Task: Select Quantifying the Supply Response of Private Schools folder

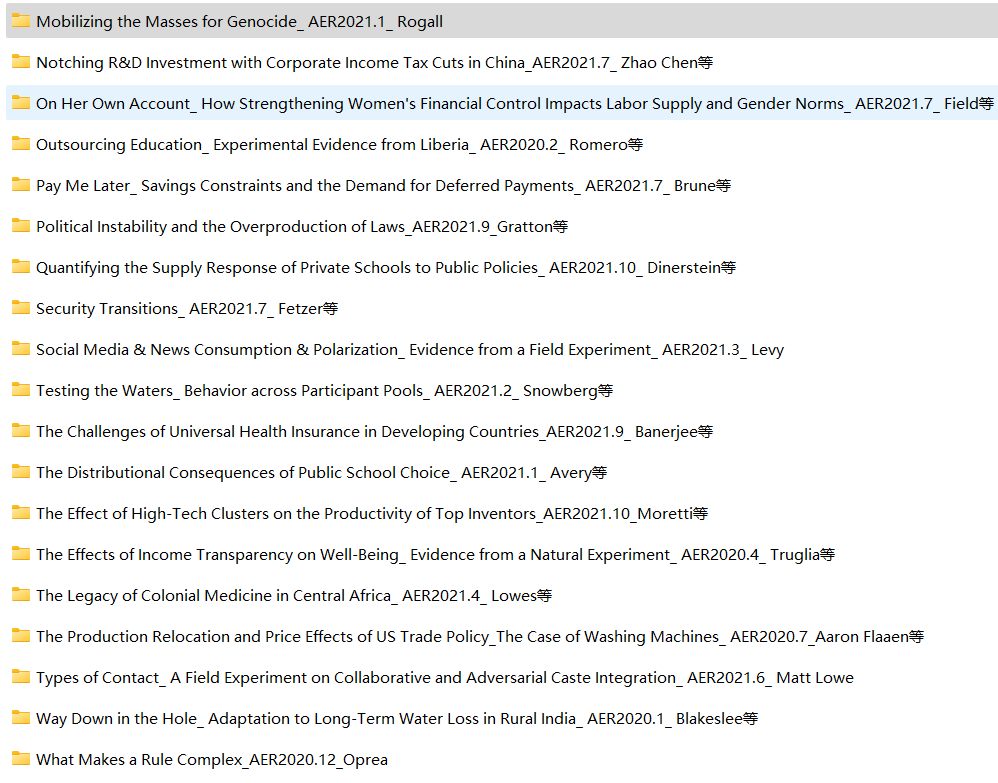Action: (386, 267)
